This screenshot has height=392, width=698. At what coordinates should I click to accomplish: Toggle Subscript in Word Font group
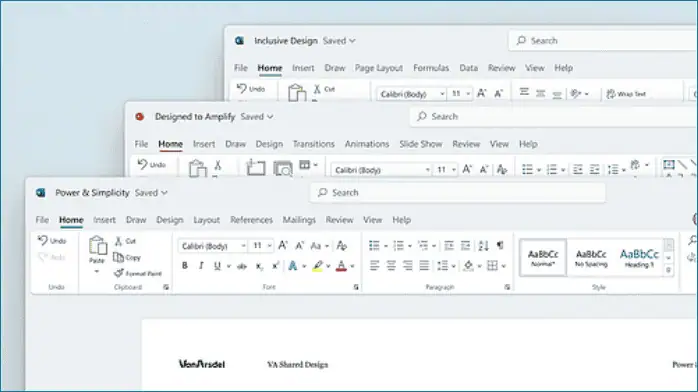coord(259,267)
